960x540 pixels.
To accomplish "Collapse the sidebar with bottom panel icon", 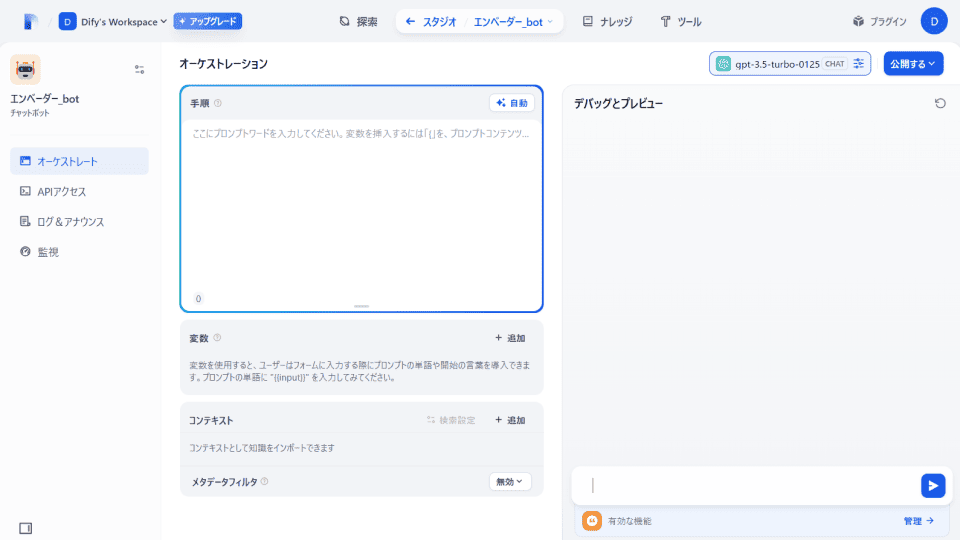I will pos(25,528).
